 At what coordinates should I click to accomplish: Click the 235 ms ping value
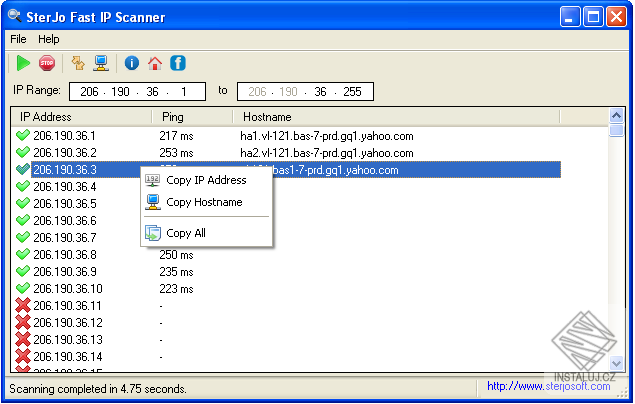point(176,272)
